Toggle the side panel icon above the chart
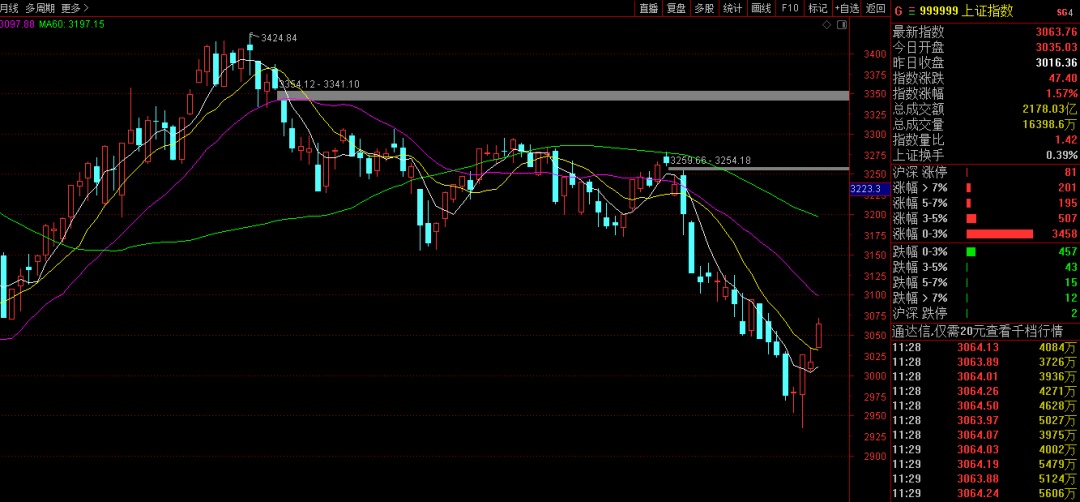This screenshot has width=1080, height=502. [841, 25]
